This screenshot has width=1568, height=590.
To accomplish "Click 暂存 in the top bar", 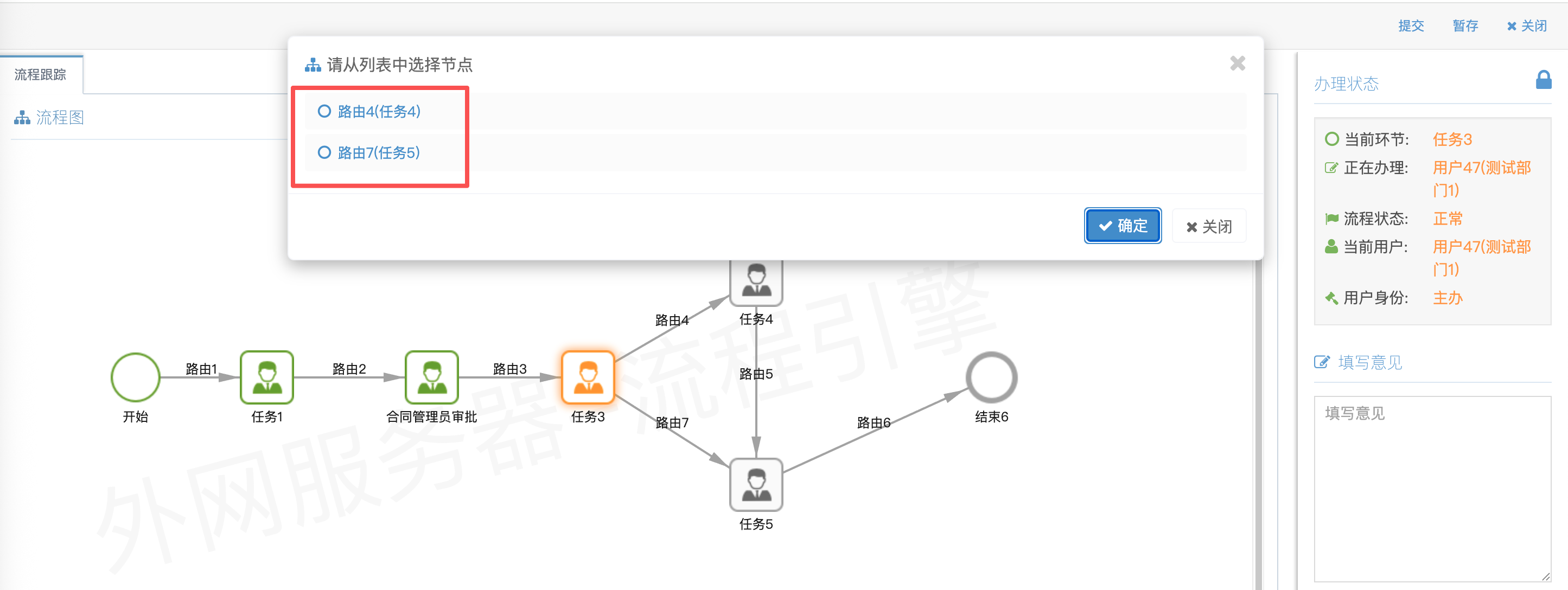I will tap(1465, 25).
